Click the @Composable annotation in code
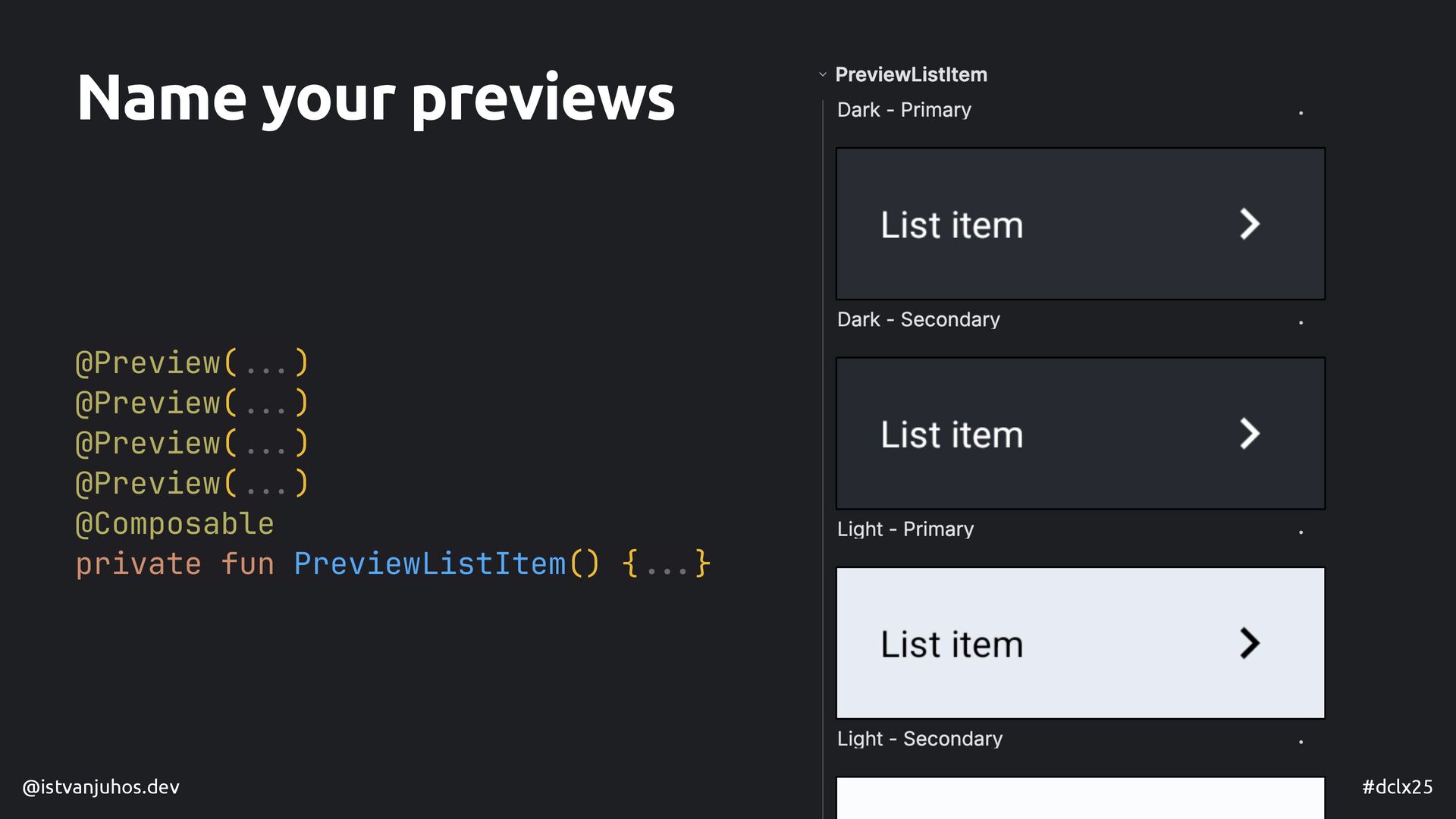The image size is (1456, 819). [x=174, y=524]
